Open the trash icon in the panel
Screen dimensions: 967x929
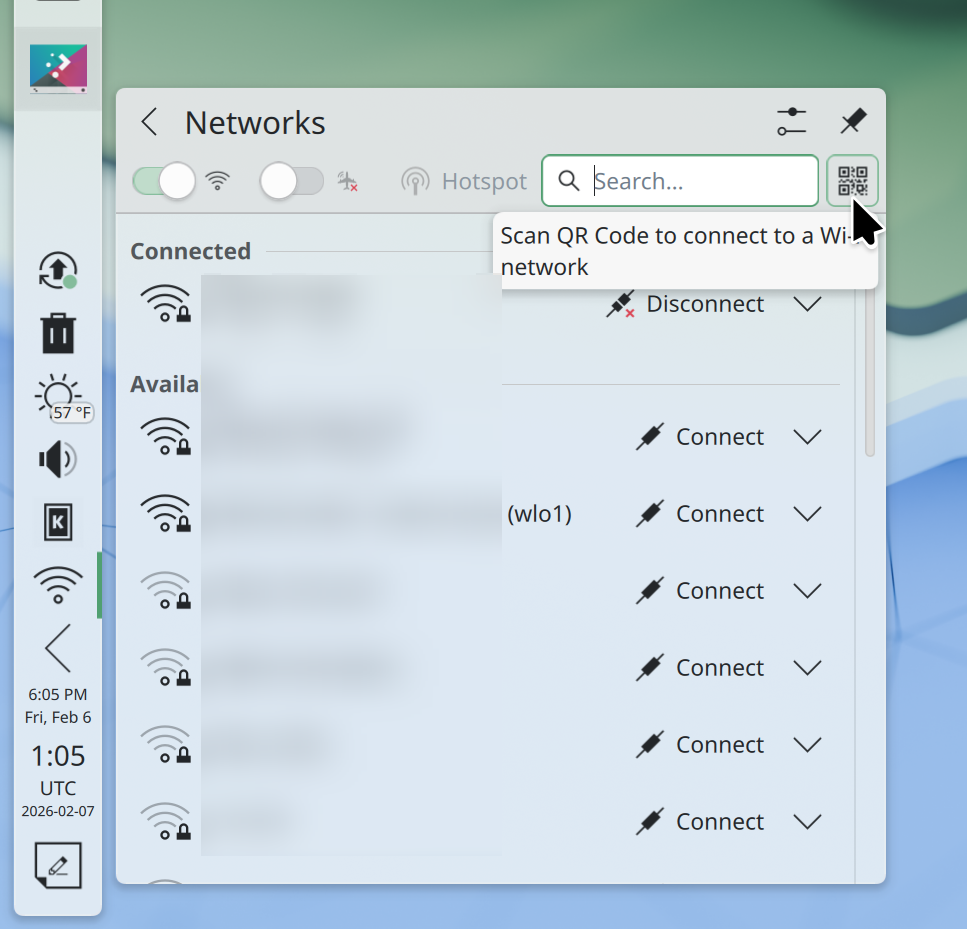point(58,333)
